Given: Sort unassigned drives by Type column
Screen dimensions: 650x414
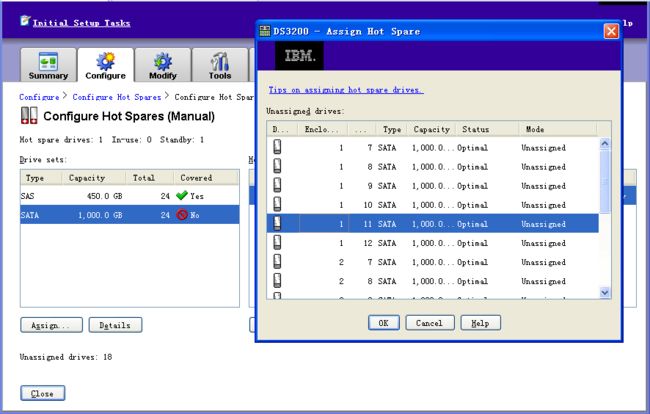Looking at the screenshot, I should 392,129.
